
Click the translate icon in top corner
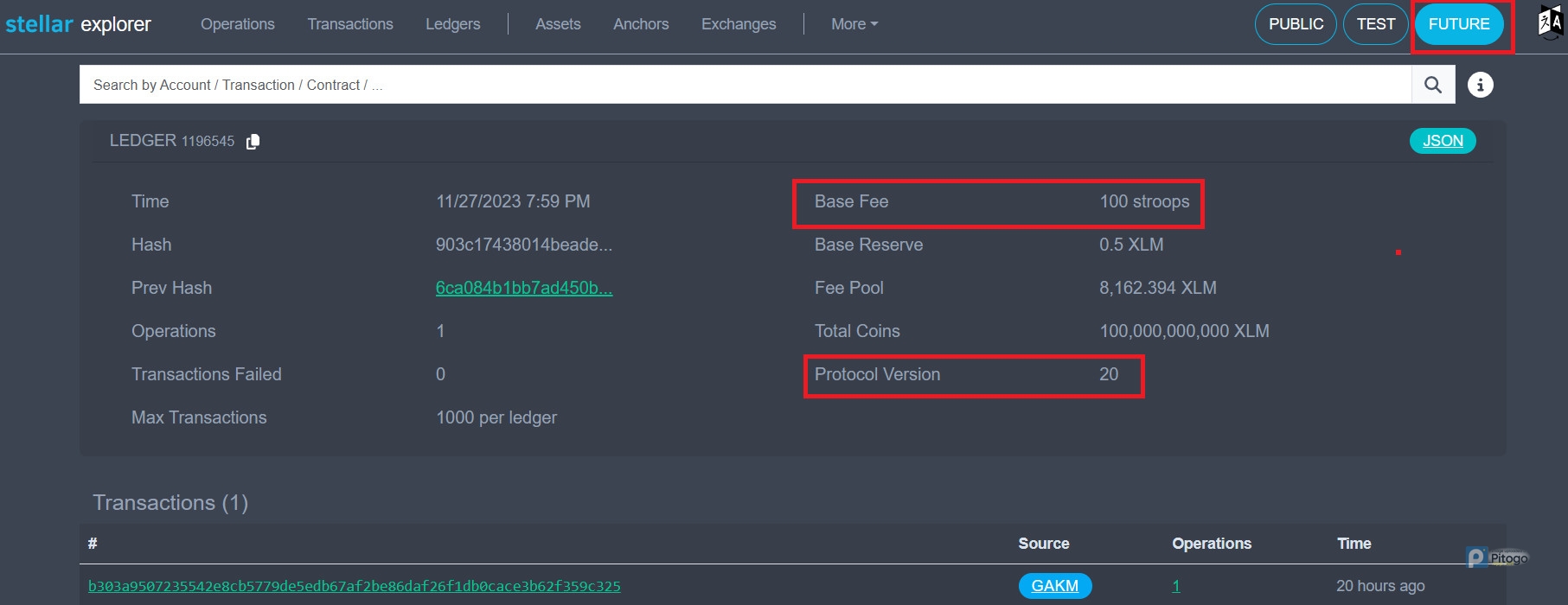1550,22
